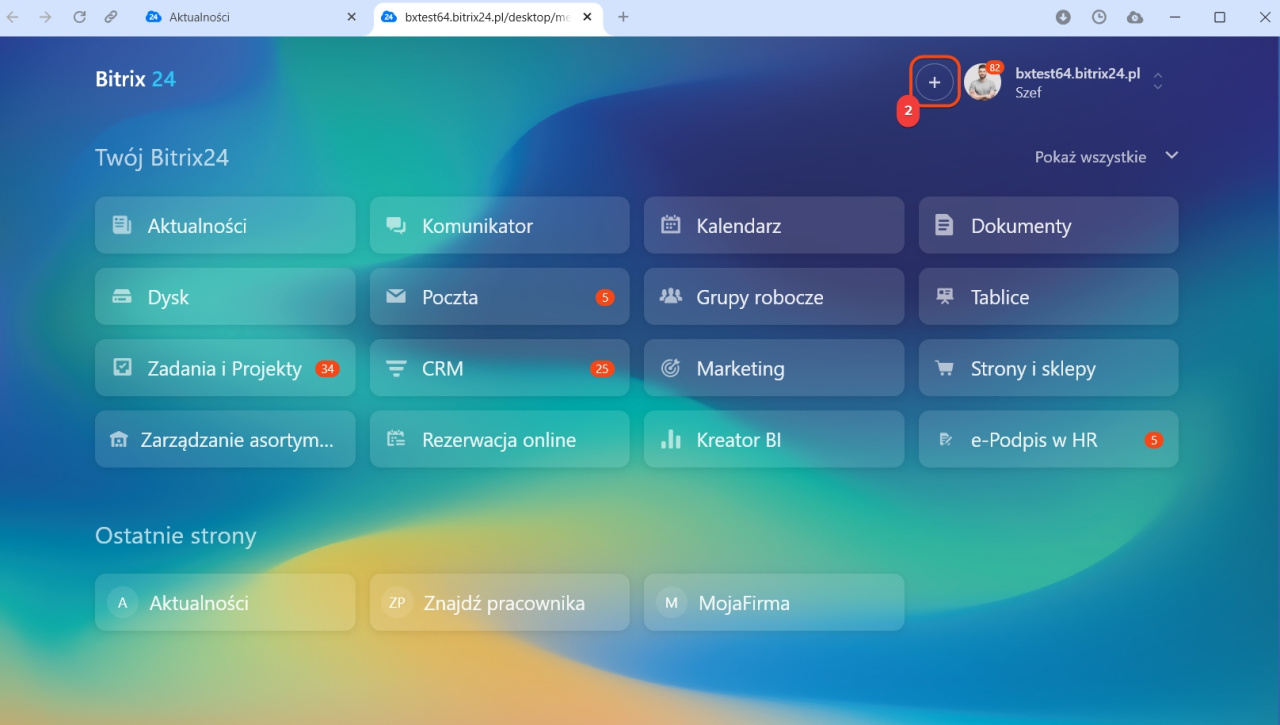Click the e-Podpis w HR badge 5
1280x725 pixels.
point(1153,440)
